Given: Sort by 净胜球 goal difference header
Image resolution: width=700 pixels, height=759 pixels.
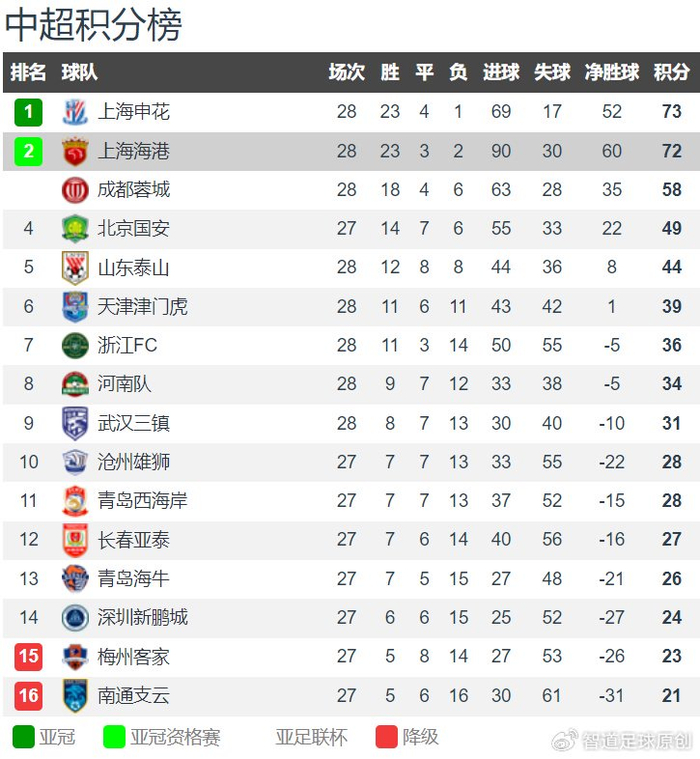Looking at the screenshot, I should tap(612, 73).
